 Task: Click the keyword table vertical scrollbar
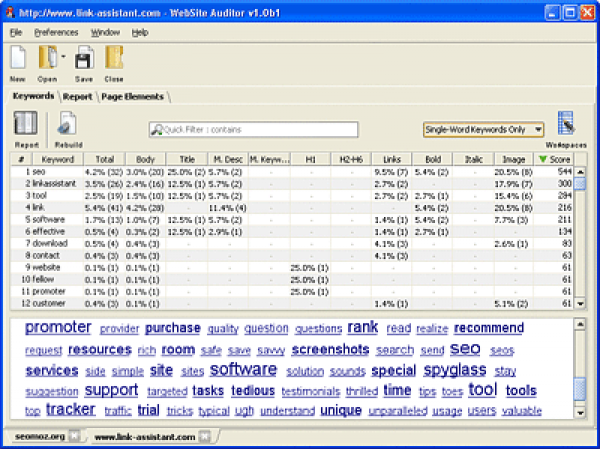tap(580, 240)
